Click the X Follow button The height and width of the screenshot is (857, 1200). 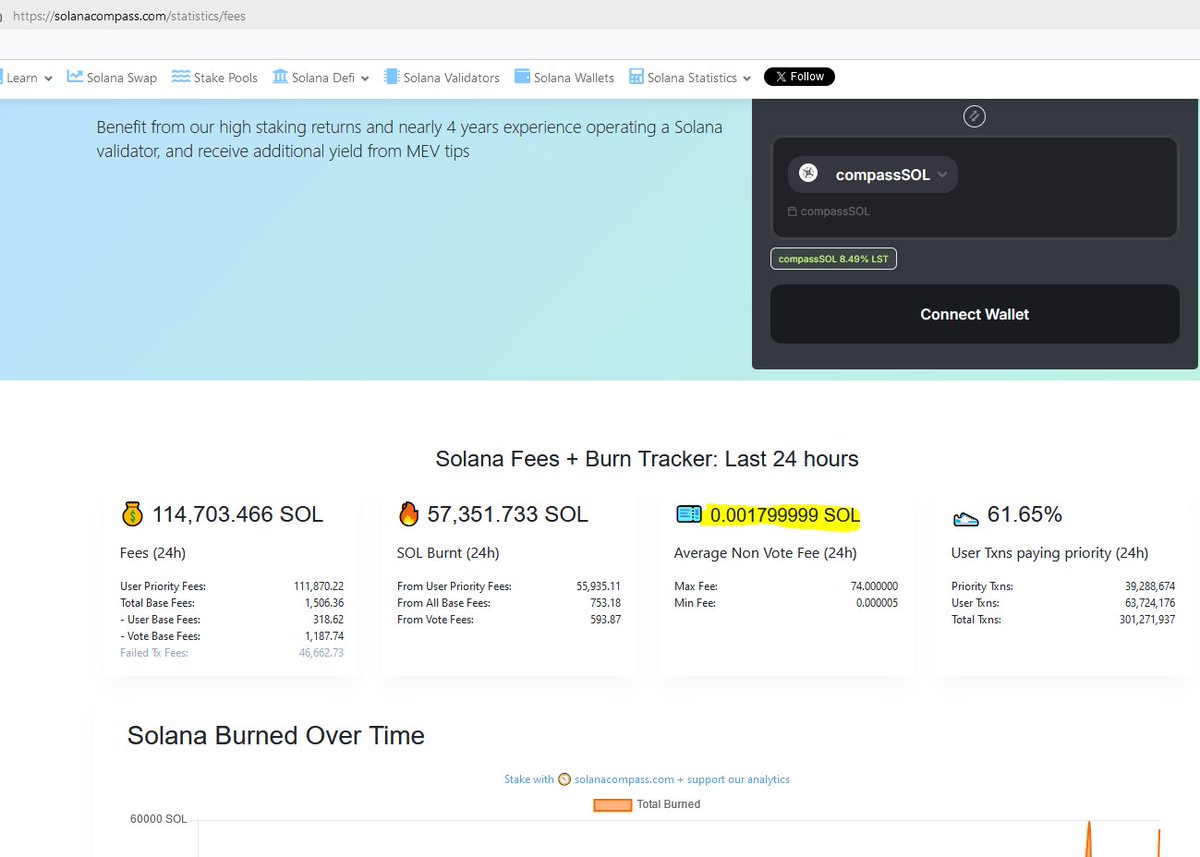click(x=799, y=77)
